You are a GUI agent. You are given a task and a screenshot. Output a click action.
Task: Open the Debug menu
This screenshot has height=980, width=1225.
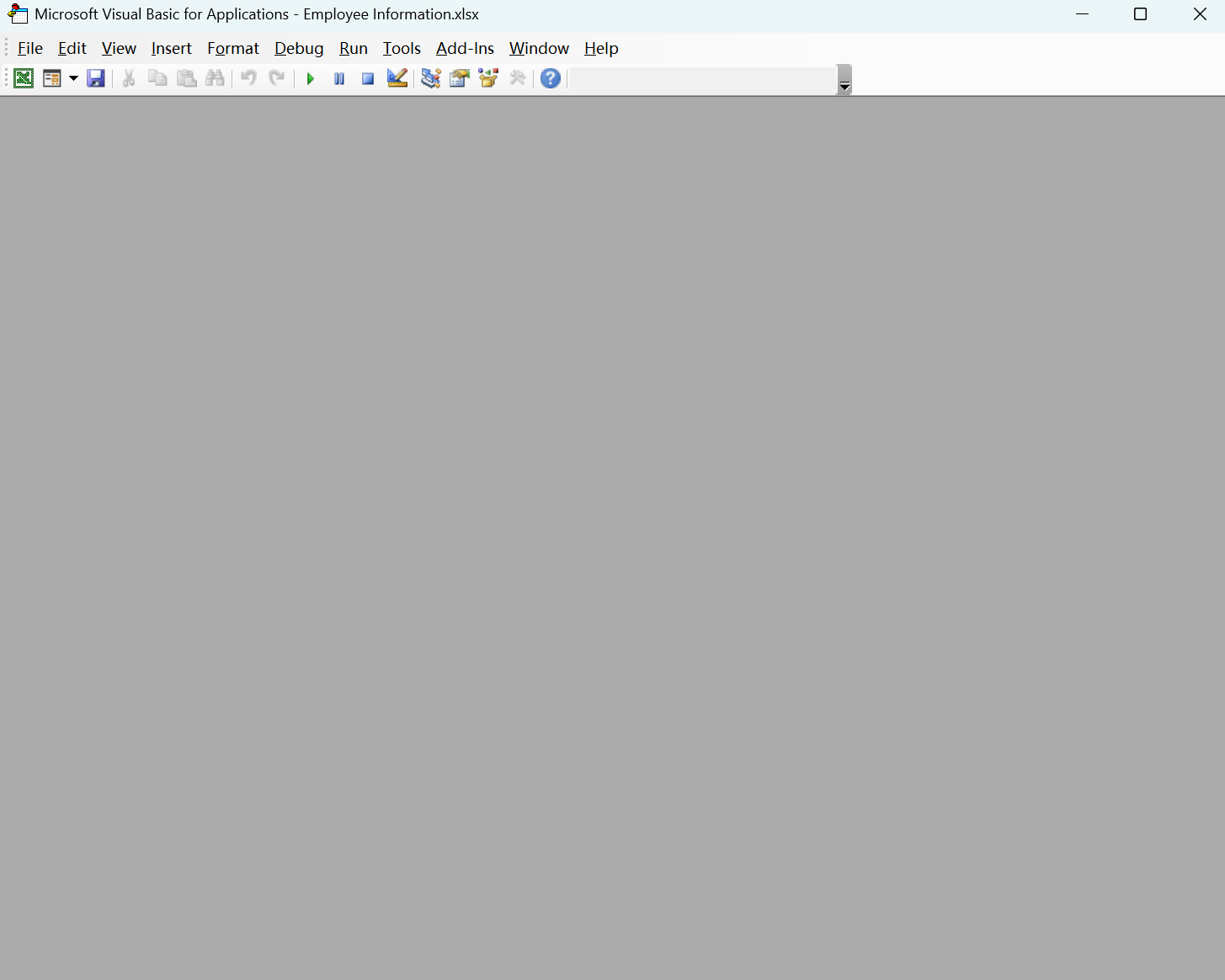pos(299,48)
